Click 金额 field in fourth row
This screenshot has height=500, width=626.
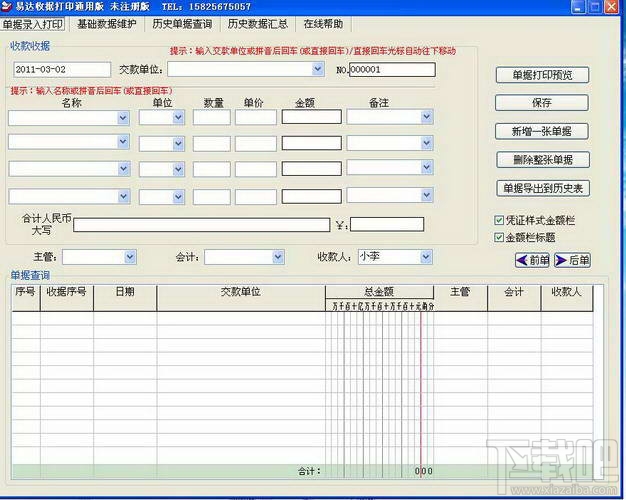312,196
